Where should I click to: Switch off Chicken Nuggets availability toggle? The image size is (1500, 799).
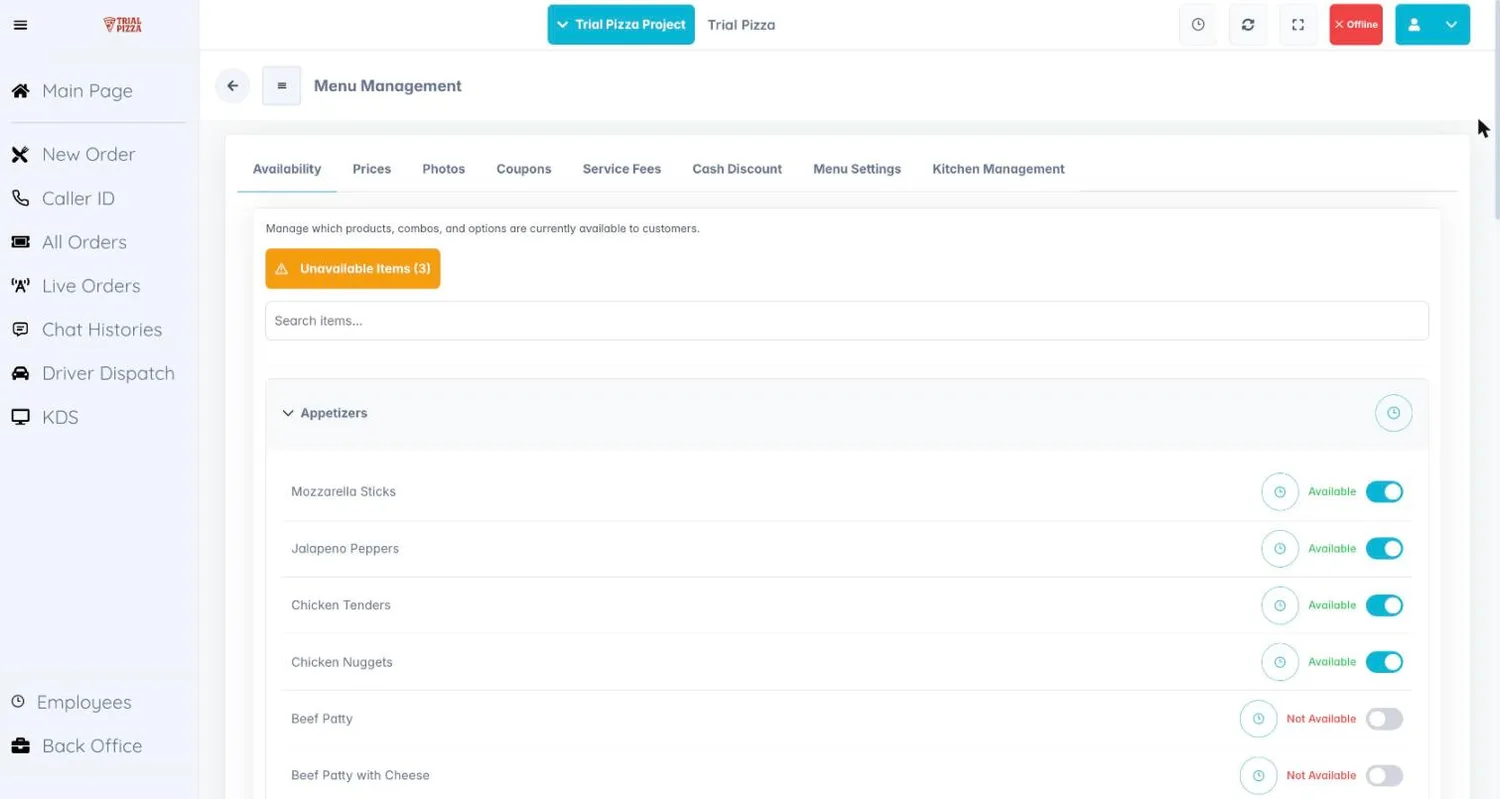pyautogui.click(x=1385, y=662)
